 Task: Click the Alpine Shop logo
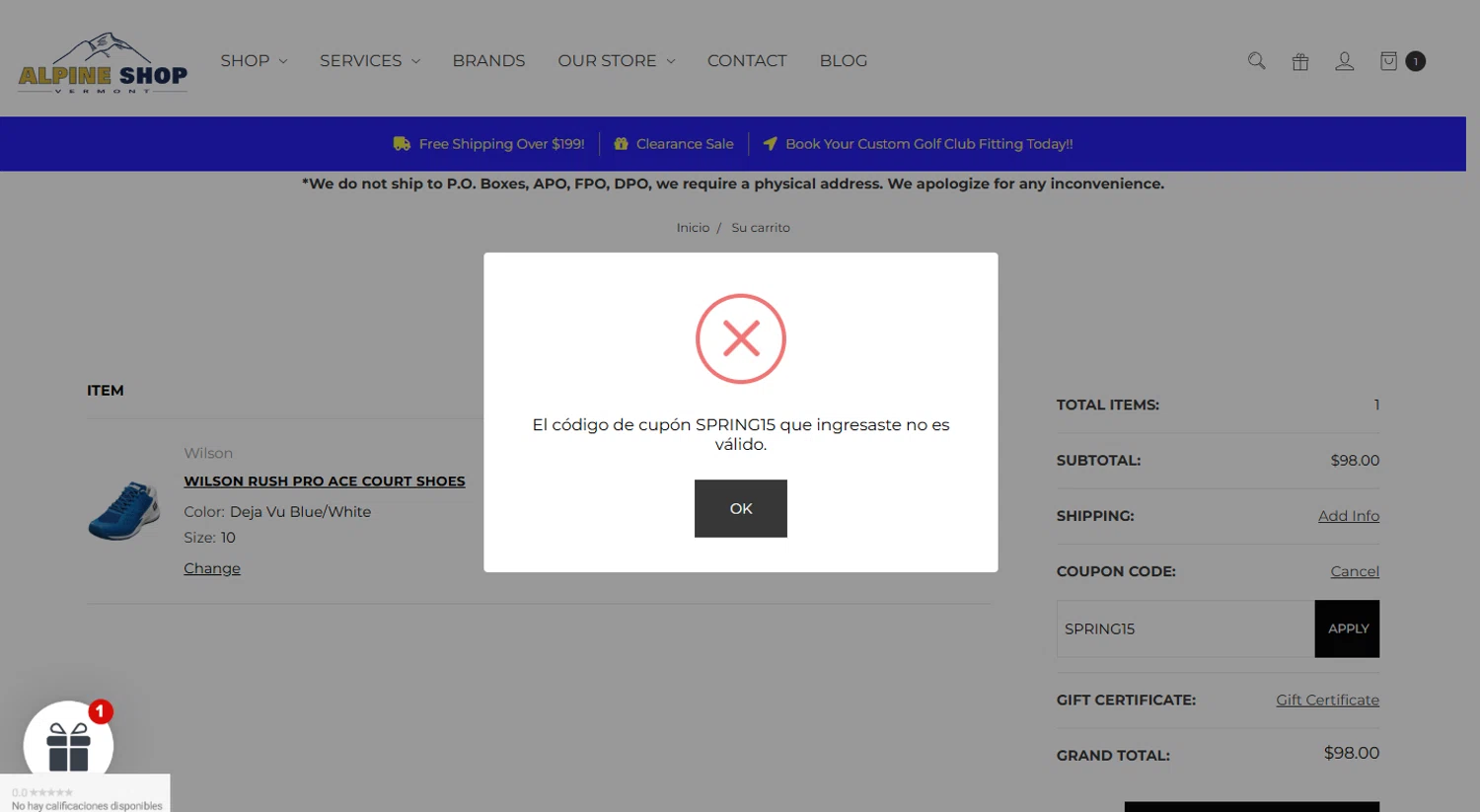pos(103,63)
